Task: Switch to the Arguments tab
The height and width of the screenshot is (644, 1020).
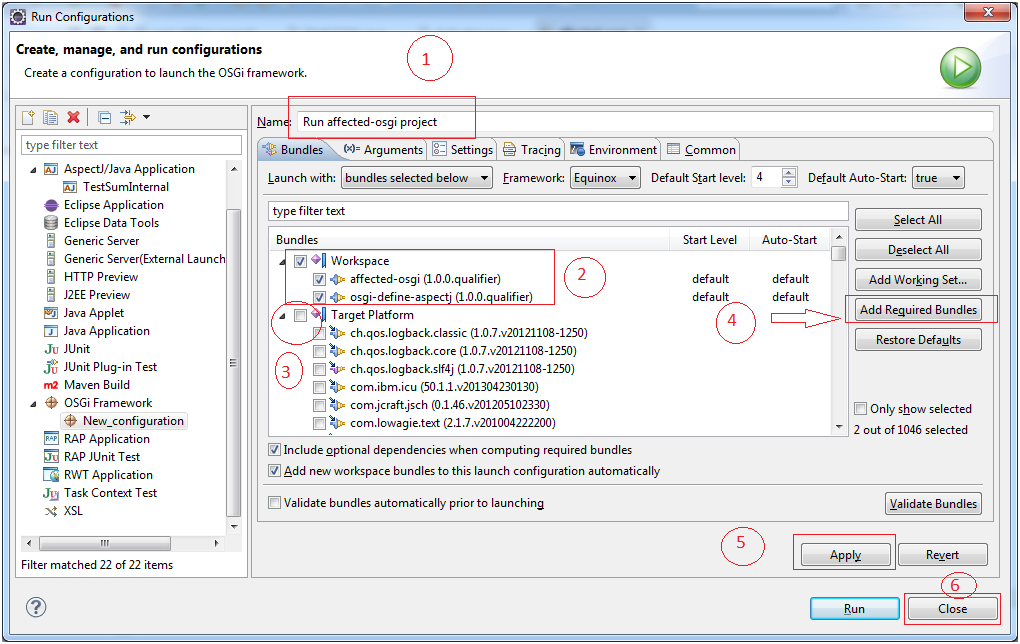Action: (384, 150)
